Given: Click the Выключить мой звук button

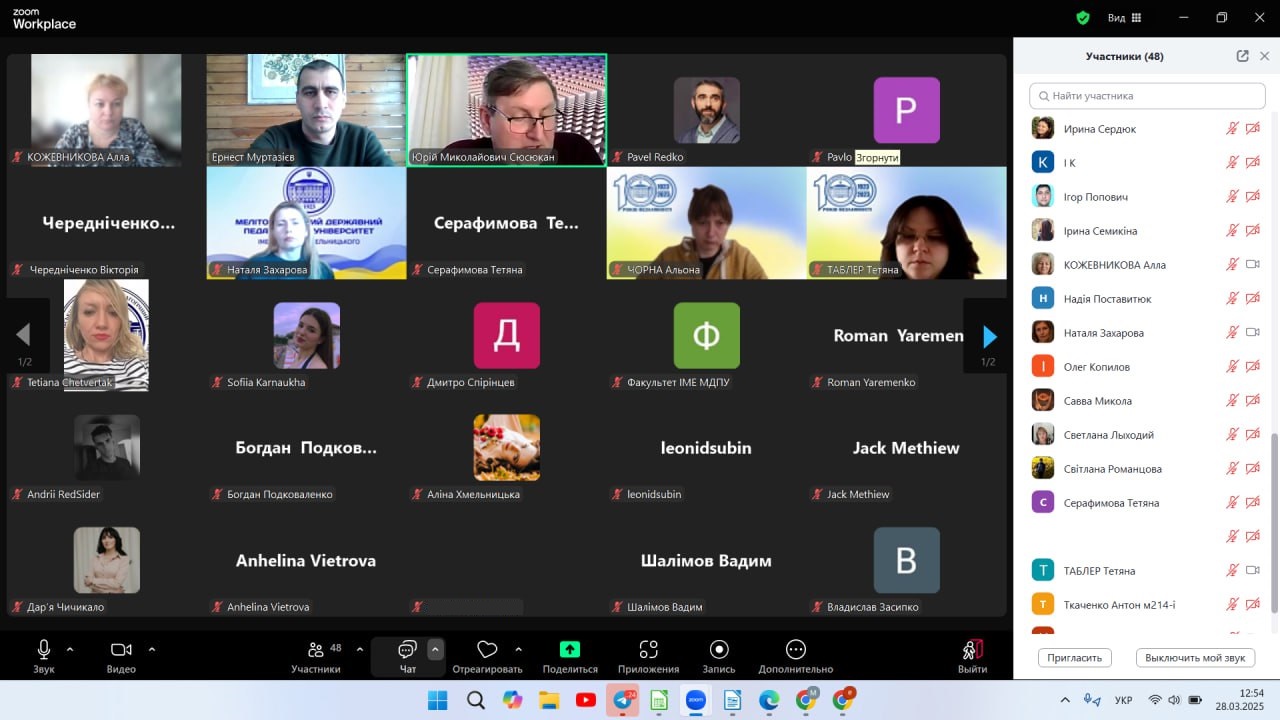Looking at the screenshot, I should [x=1195, y=658].
